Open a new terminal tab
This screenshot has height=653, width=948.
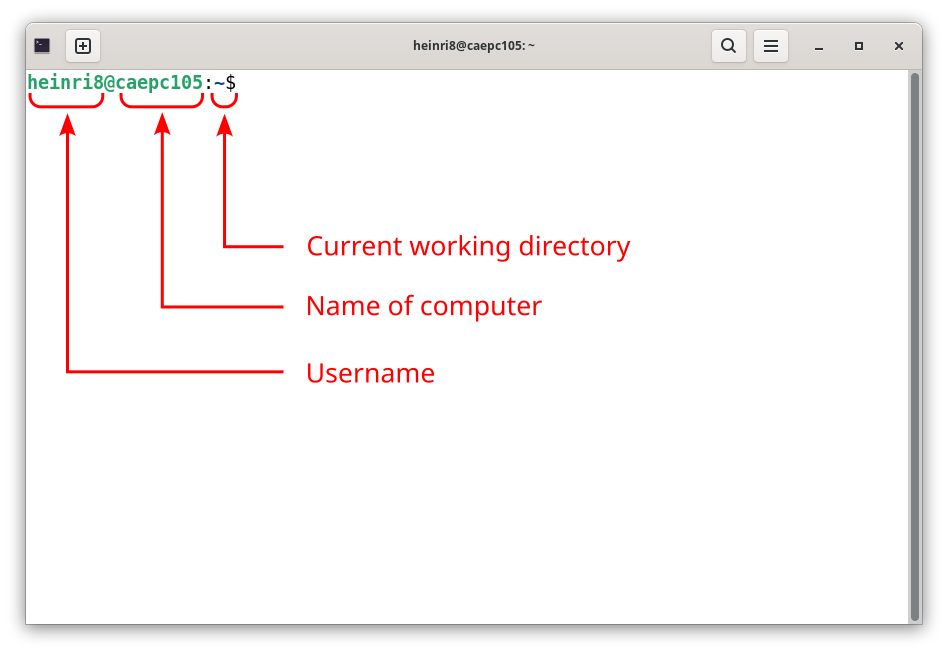click(83, 46)
